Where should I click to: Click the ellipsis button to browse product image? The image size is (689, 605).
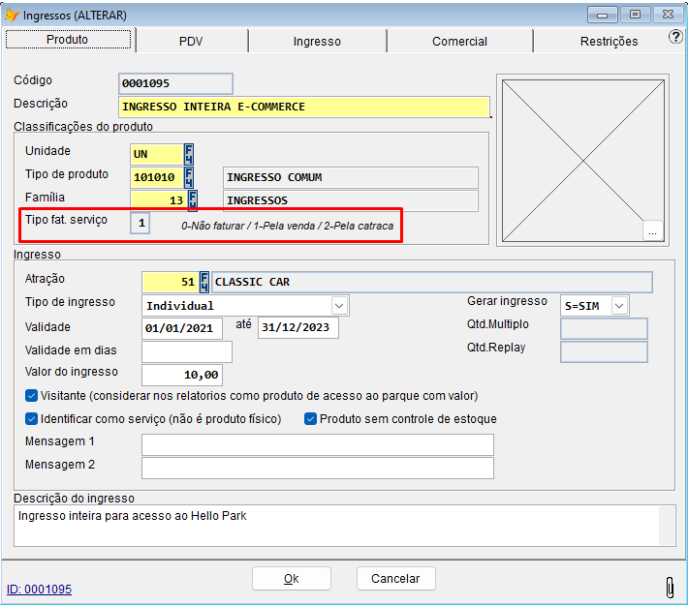click(652, 231)
